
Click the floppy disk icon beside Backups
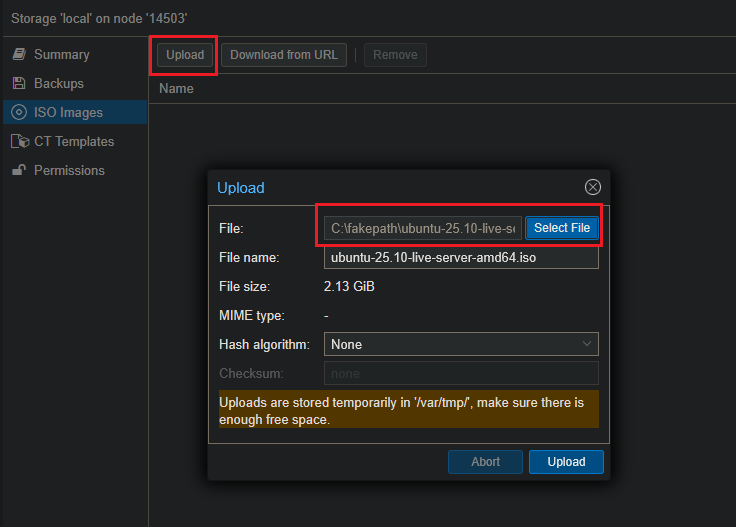click(19, 83)
